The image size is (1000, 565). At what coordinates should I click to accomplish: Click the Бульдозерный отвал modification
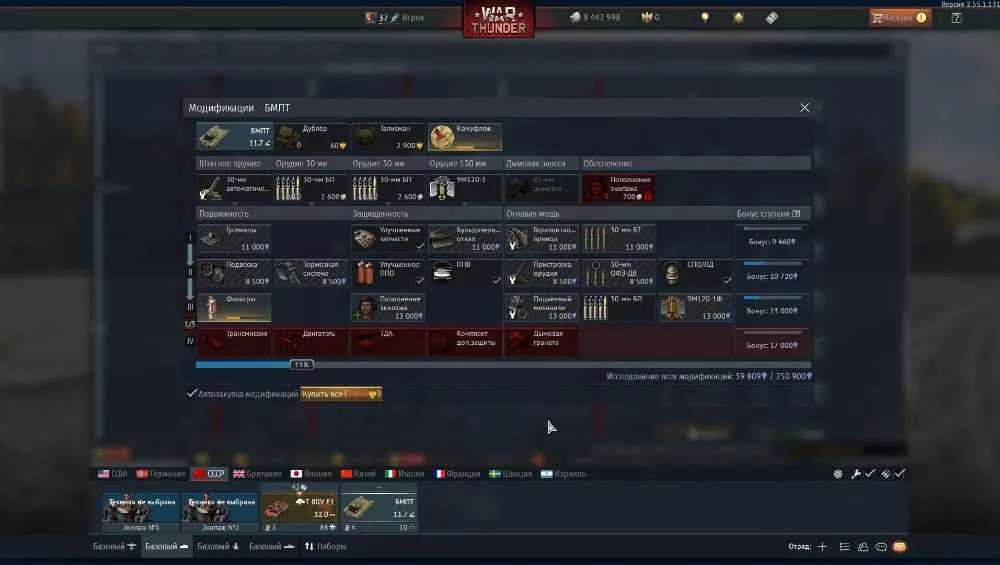(465, 238)
